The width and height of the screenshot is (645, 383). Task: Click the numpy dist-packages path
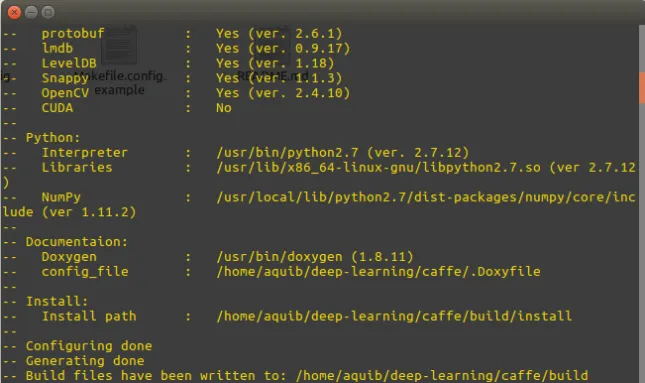[x=426, y=197]
